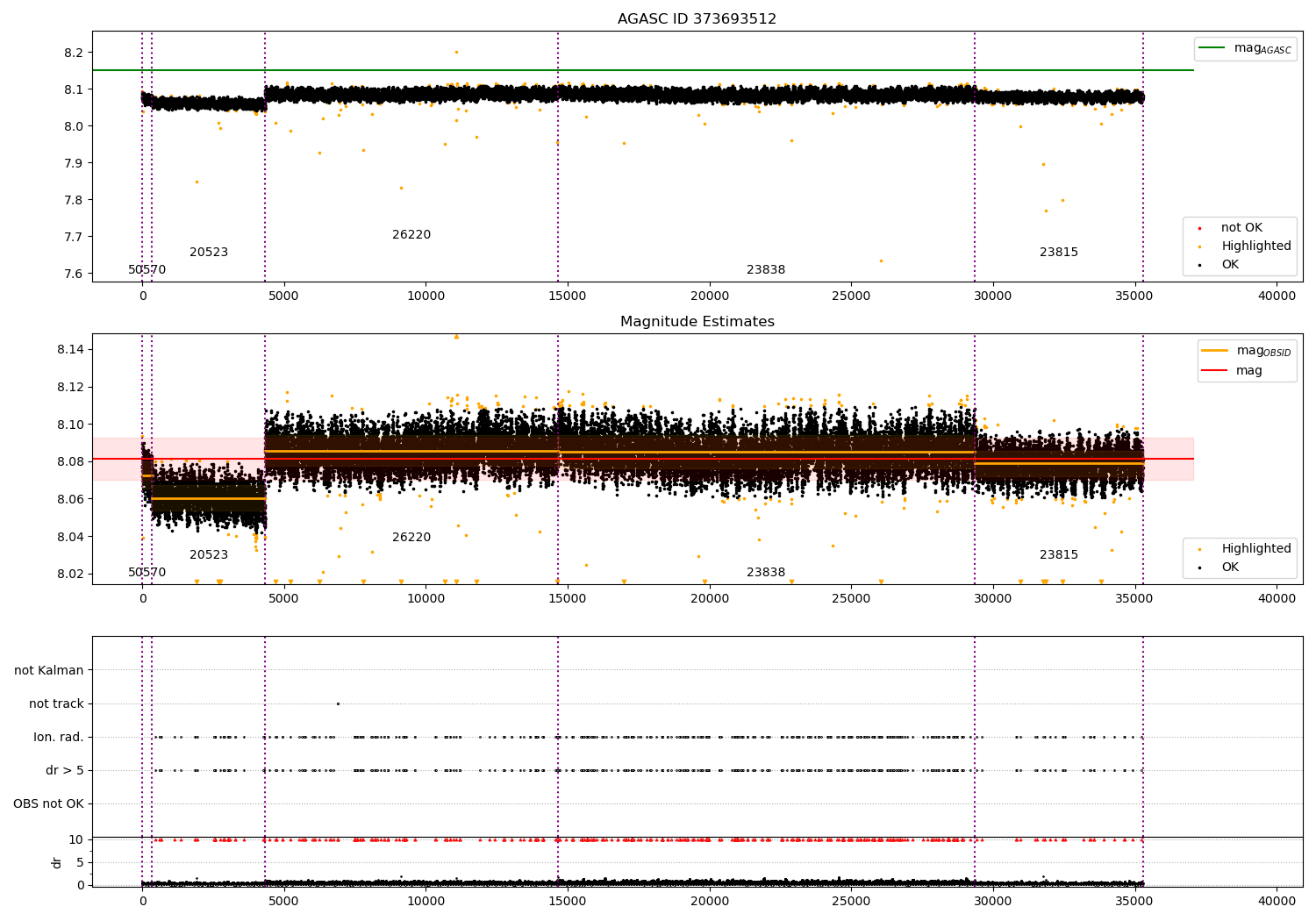The image size is (1316, 921).
Task: Click the lowest orange outlier near 7.63 in top plot
Action: (881, 261)
